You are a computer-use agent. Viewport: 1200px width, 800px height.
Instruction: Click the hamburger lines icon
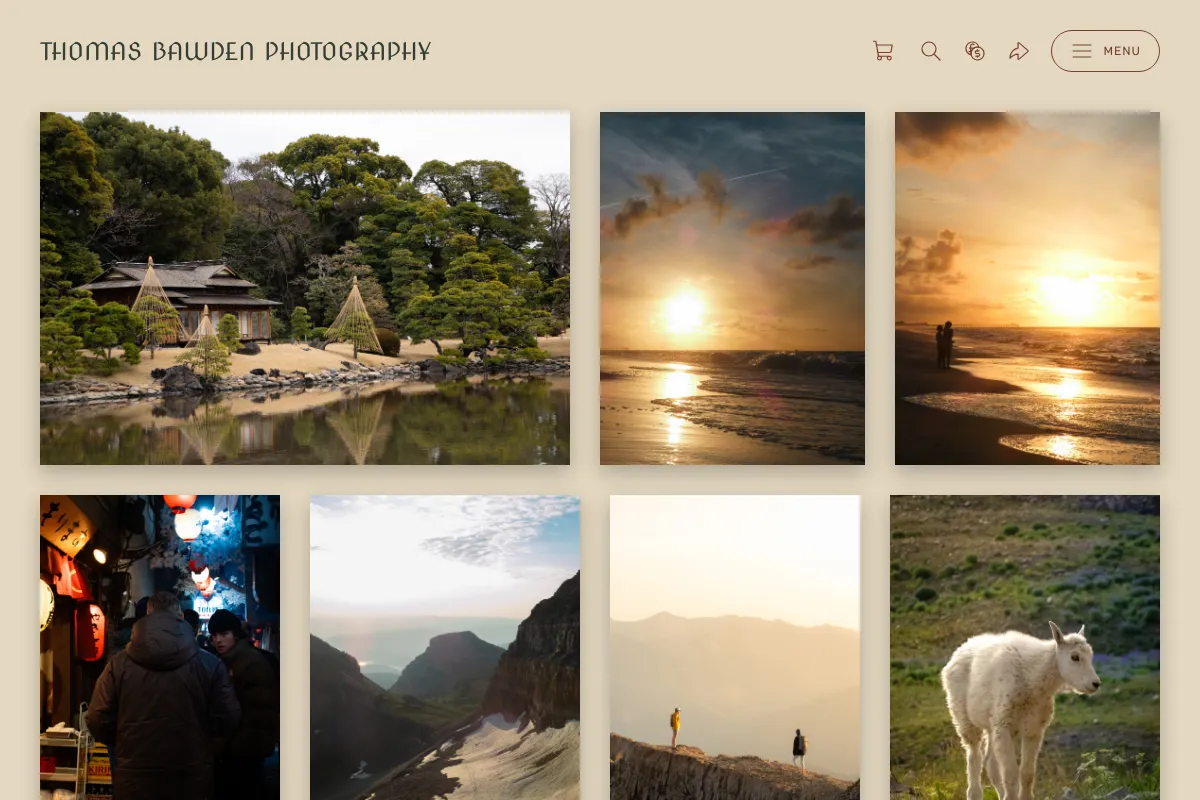[x=1082, y=51]
